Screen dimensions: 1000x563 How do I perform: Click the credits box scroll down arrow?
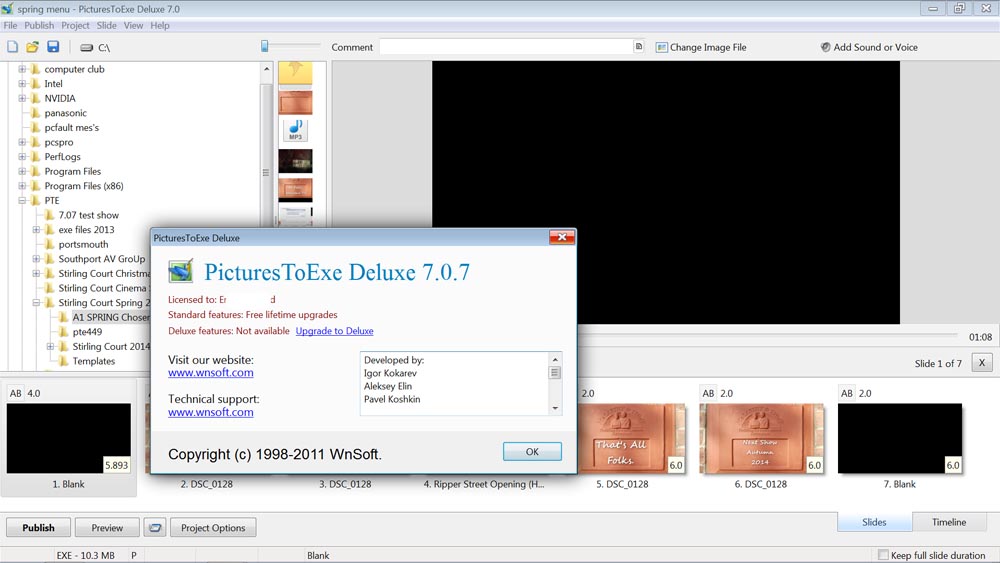point(555,408)
